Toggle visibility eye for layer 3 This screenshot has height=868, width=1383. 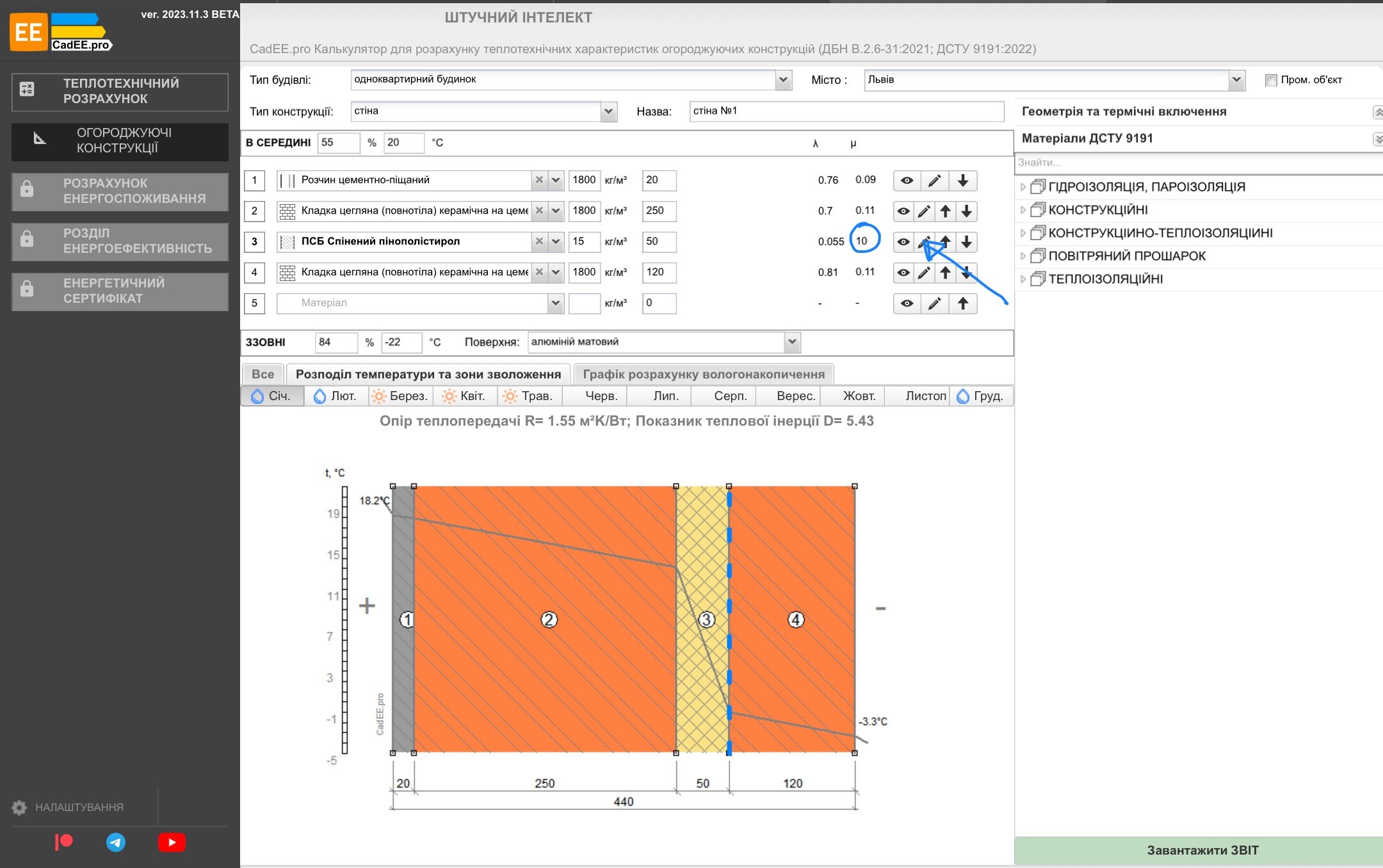coord(903,242)
